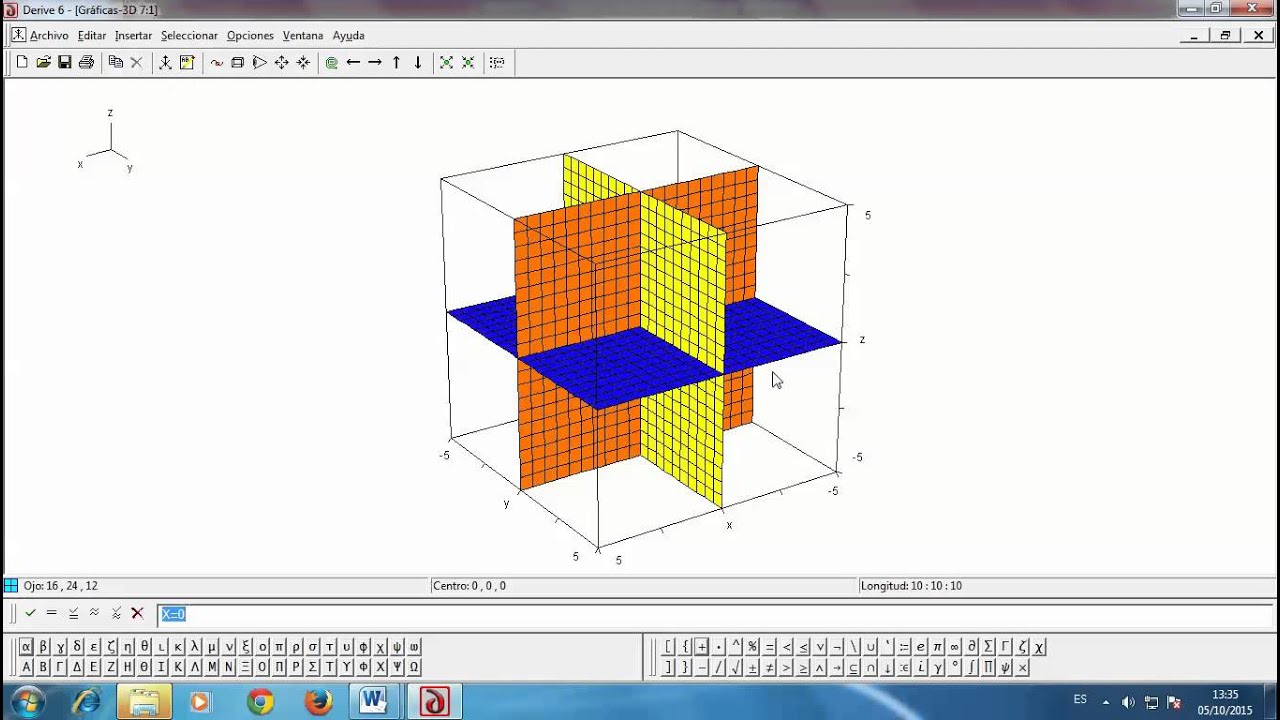Open the Archivo menu

click(49, 35)
